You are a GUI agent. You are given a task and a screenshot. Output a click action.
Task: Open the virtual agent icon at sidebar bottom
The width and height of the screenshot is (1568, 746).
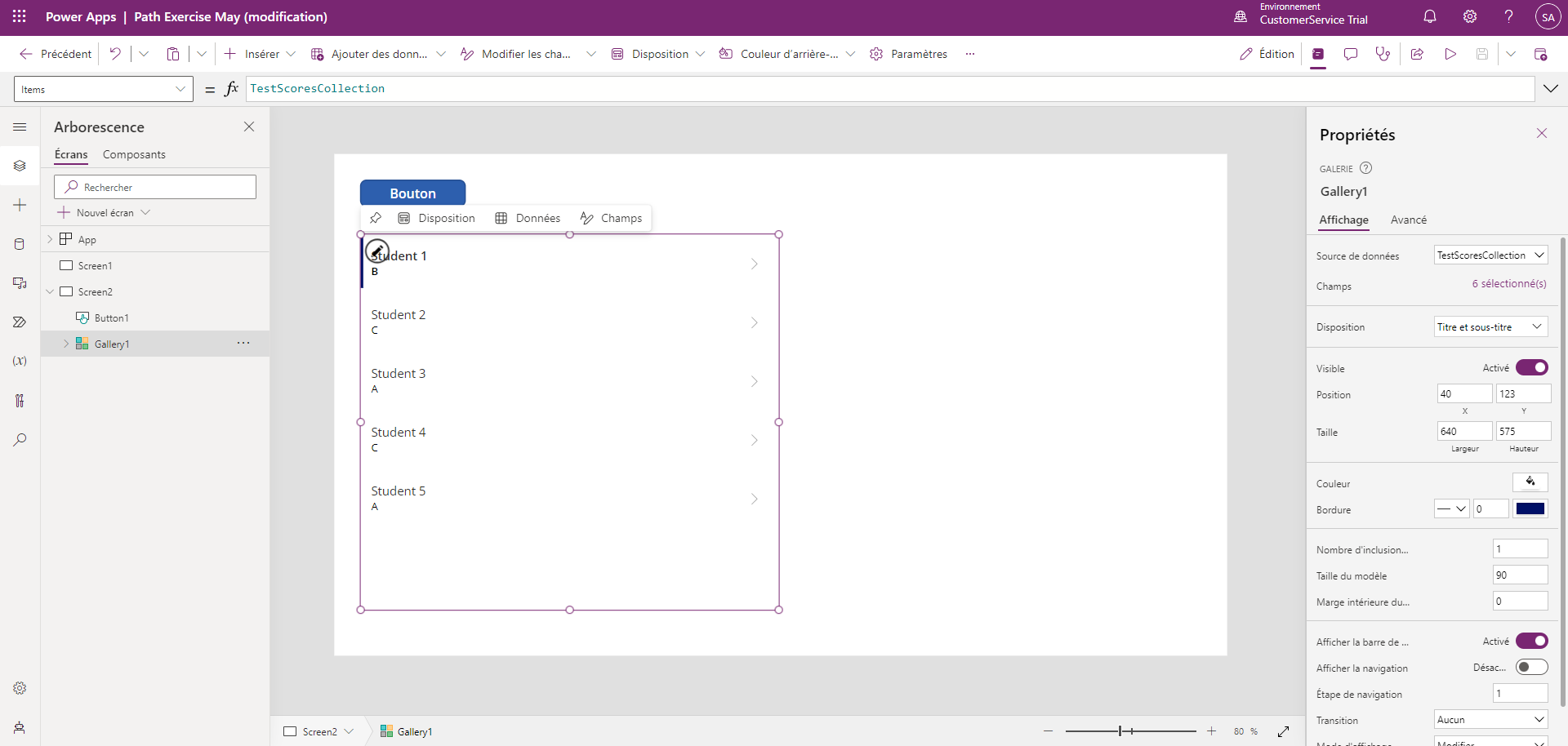point(20,727)
